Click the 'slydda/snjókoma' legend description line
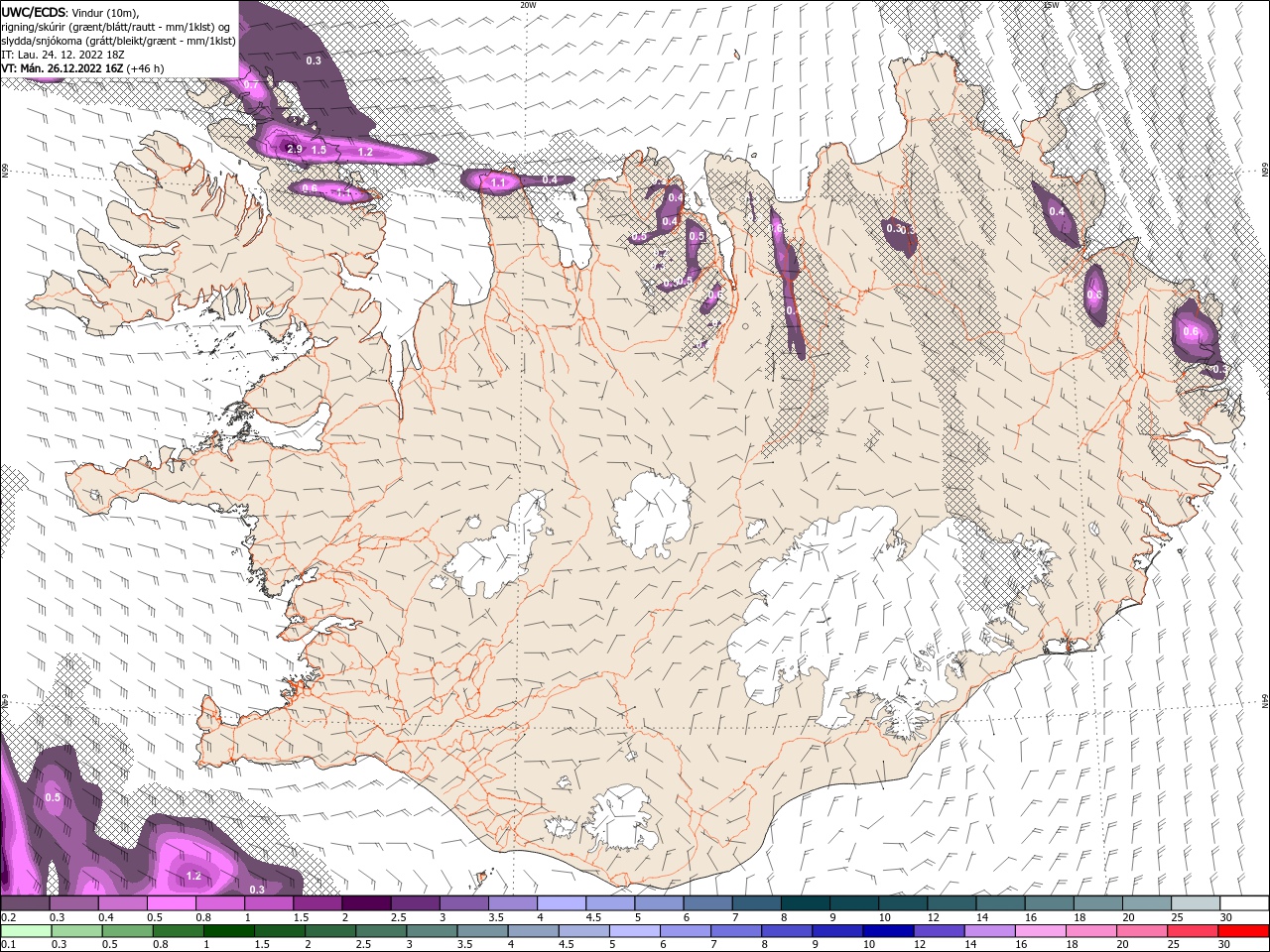 point(118,41)
